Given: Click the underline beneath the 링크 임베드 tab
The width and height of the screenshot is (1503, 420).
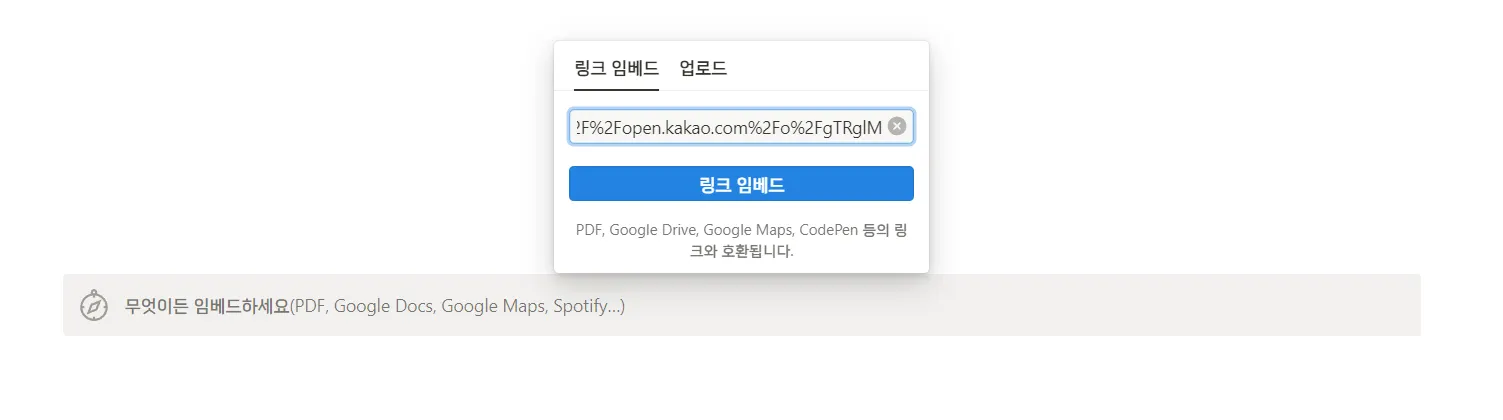Looking at the screenshot, I should pyautogui.click(x=616, y=89).
